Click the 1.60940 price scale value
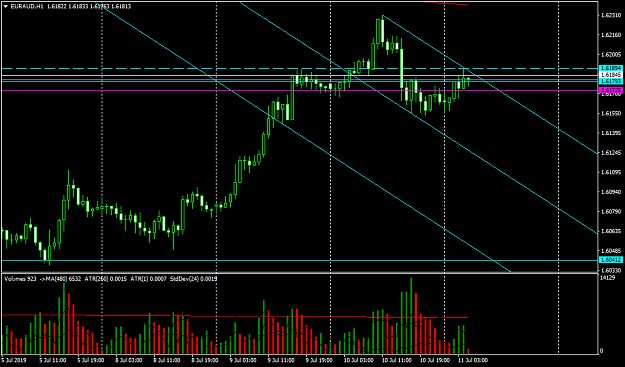 point(611,192)
